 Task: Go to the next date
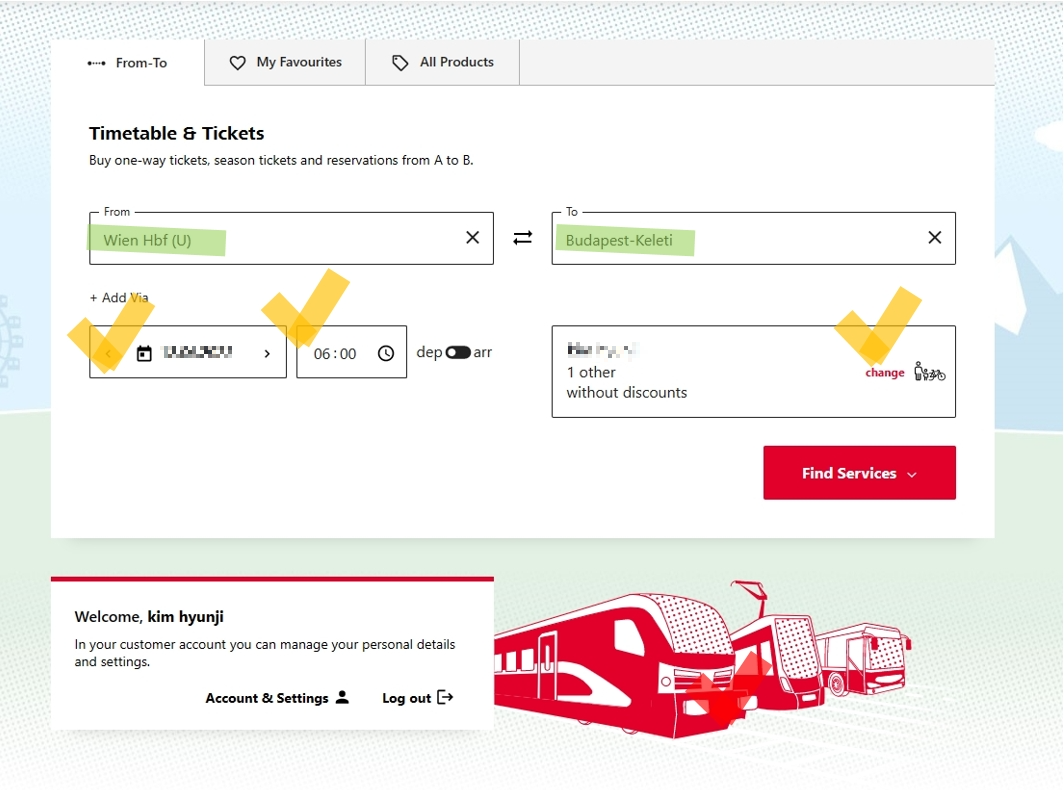(267, 354)
